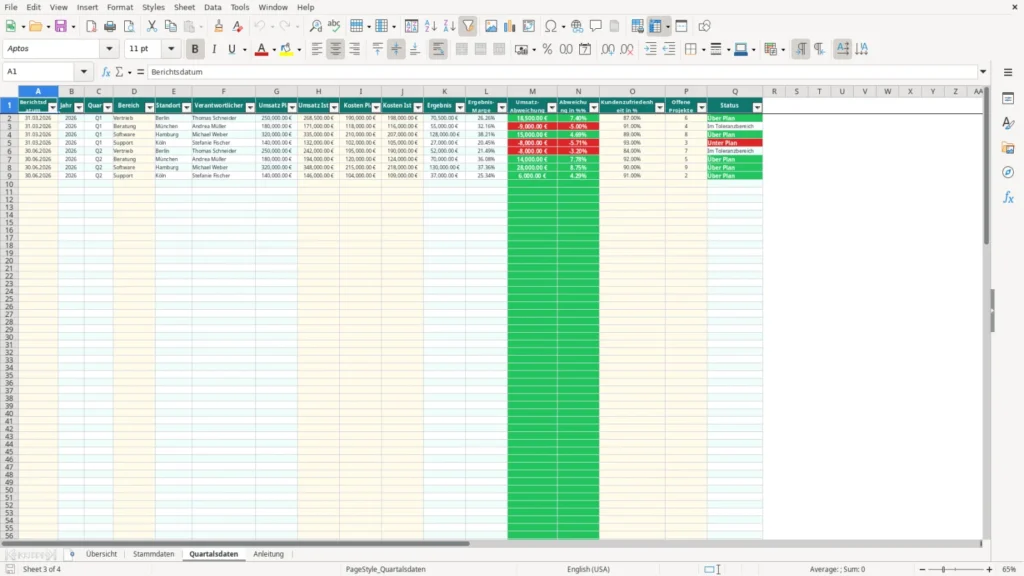Insert special character Omega icon
1024x576 pixels.
click(x=551, y=26)
